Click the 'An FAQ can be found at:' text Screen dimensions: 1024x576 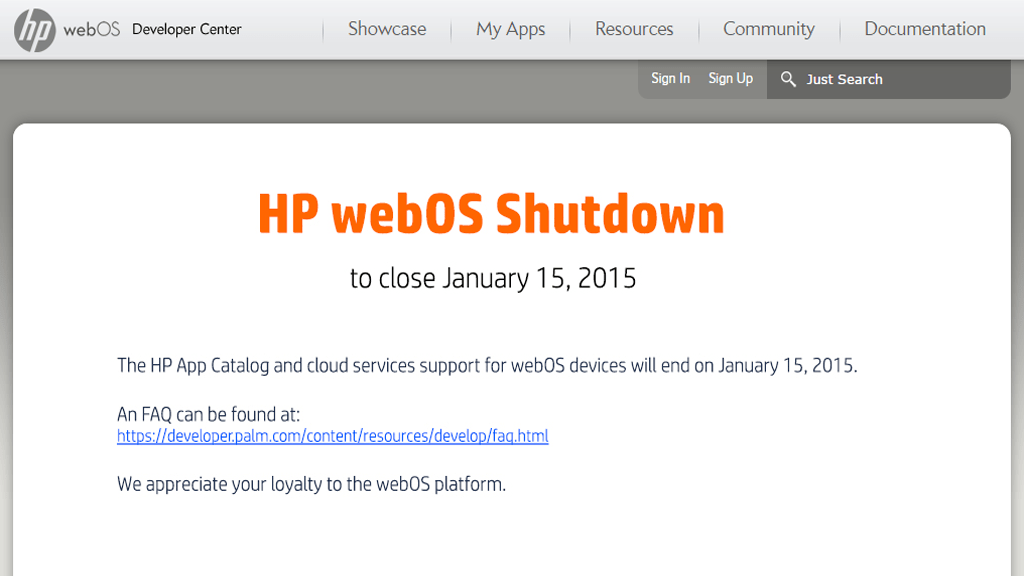208,414
